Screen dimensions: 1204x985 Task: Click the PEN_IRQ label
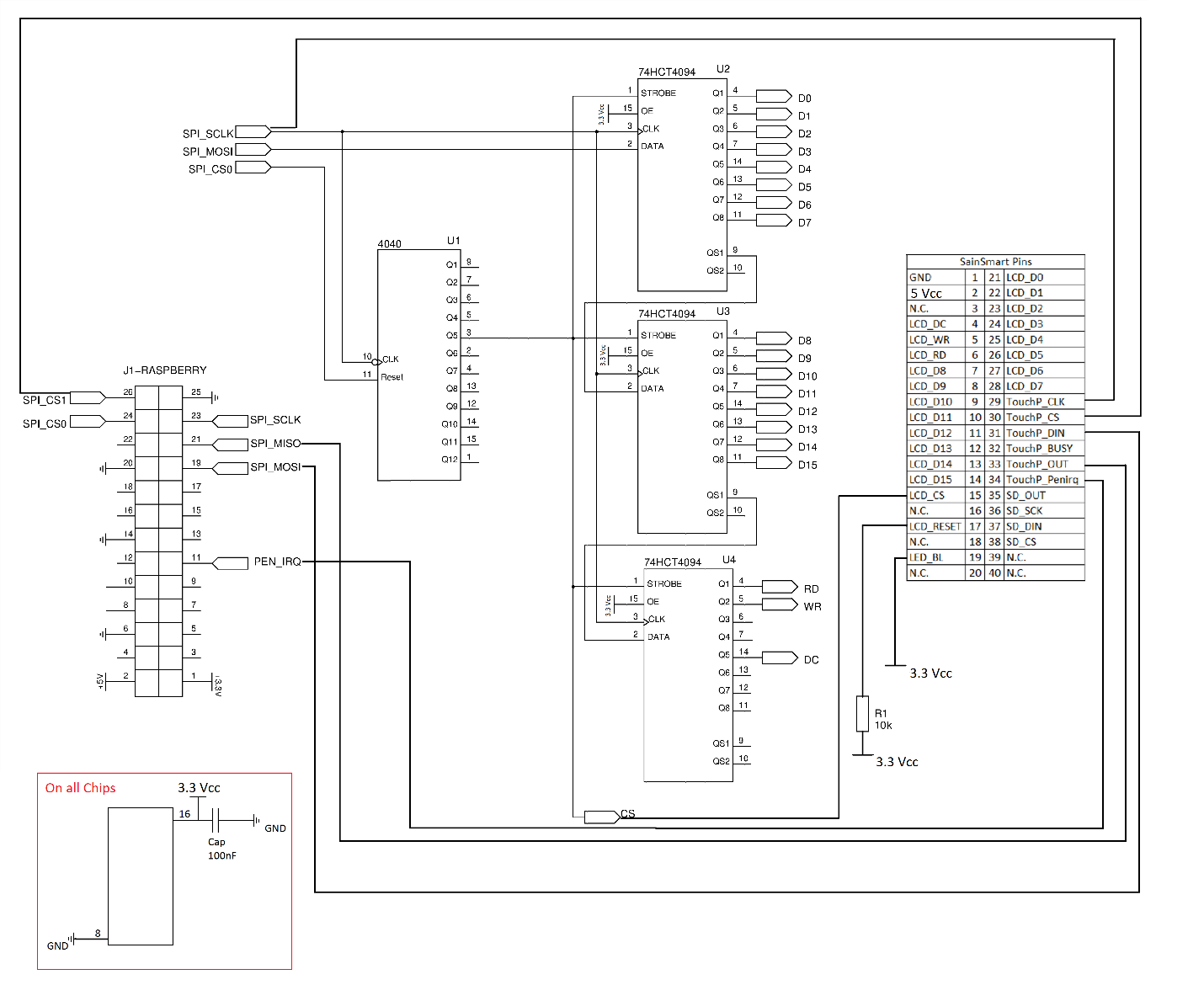277,562
